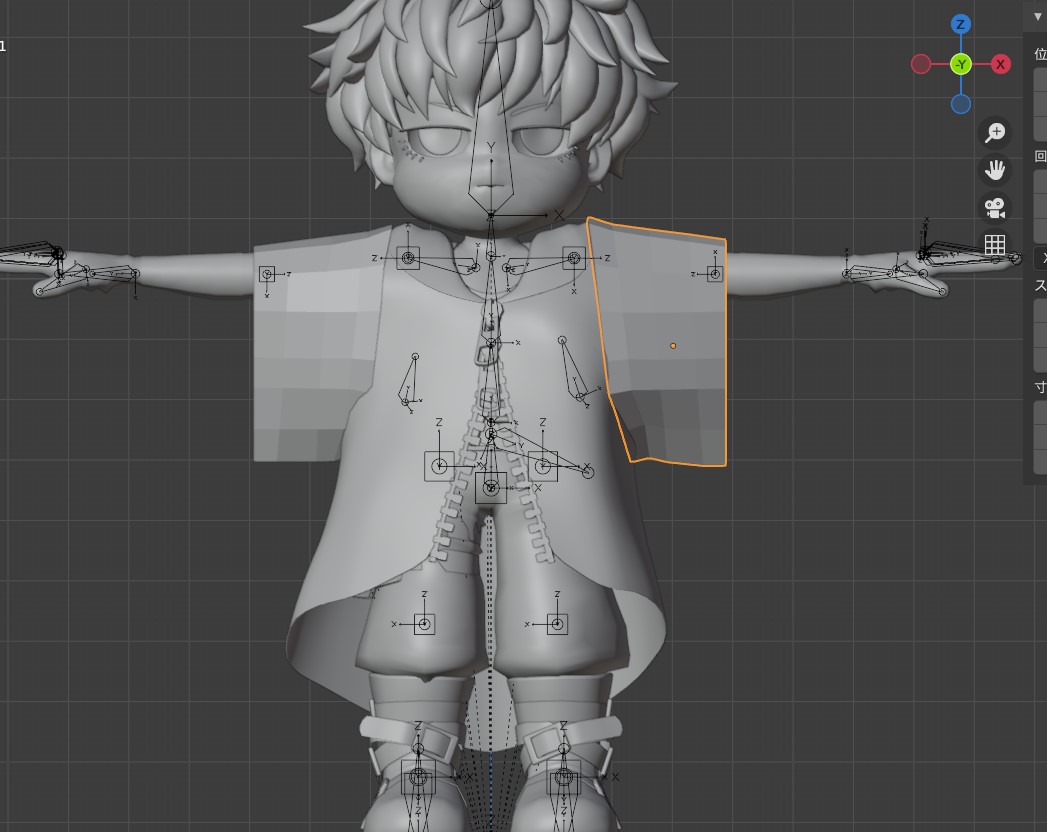Image resolution: width=1047 pixels, height=832 pixels.
Task: Toggle perspective/orthographic with the grid icon
Action: (x=995, y=244)
